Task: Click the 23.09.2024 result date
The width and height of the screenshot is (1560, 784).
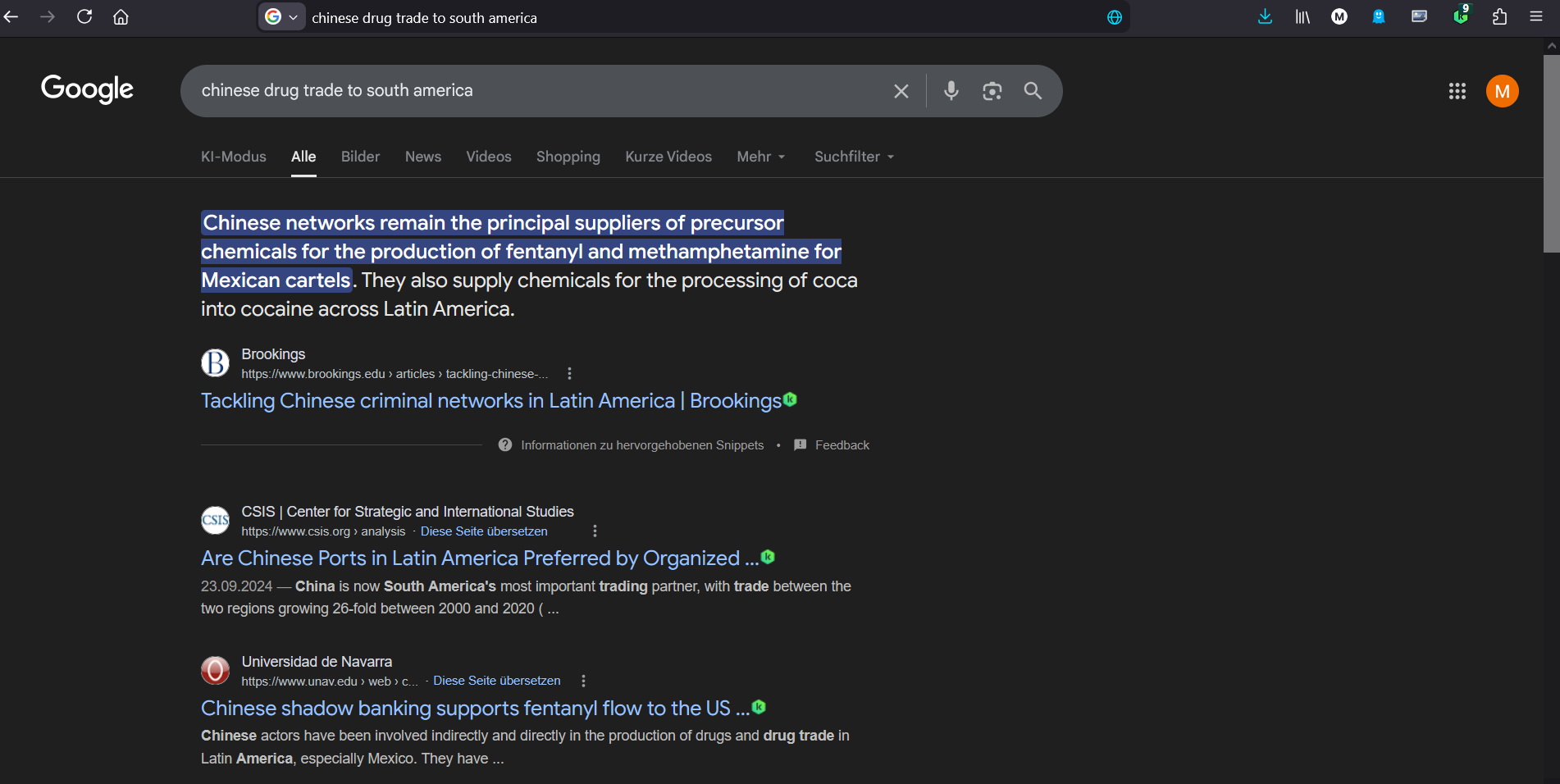Action: coord(236,586)
